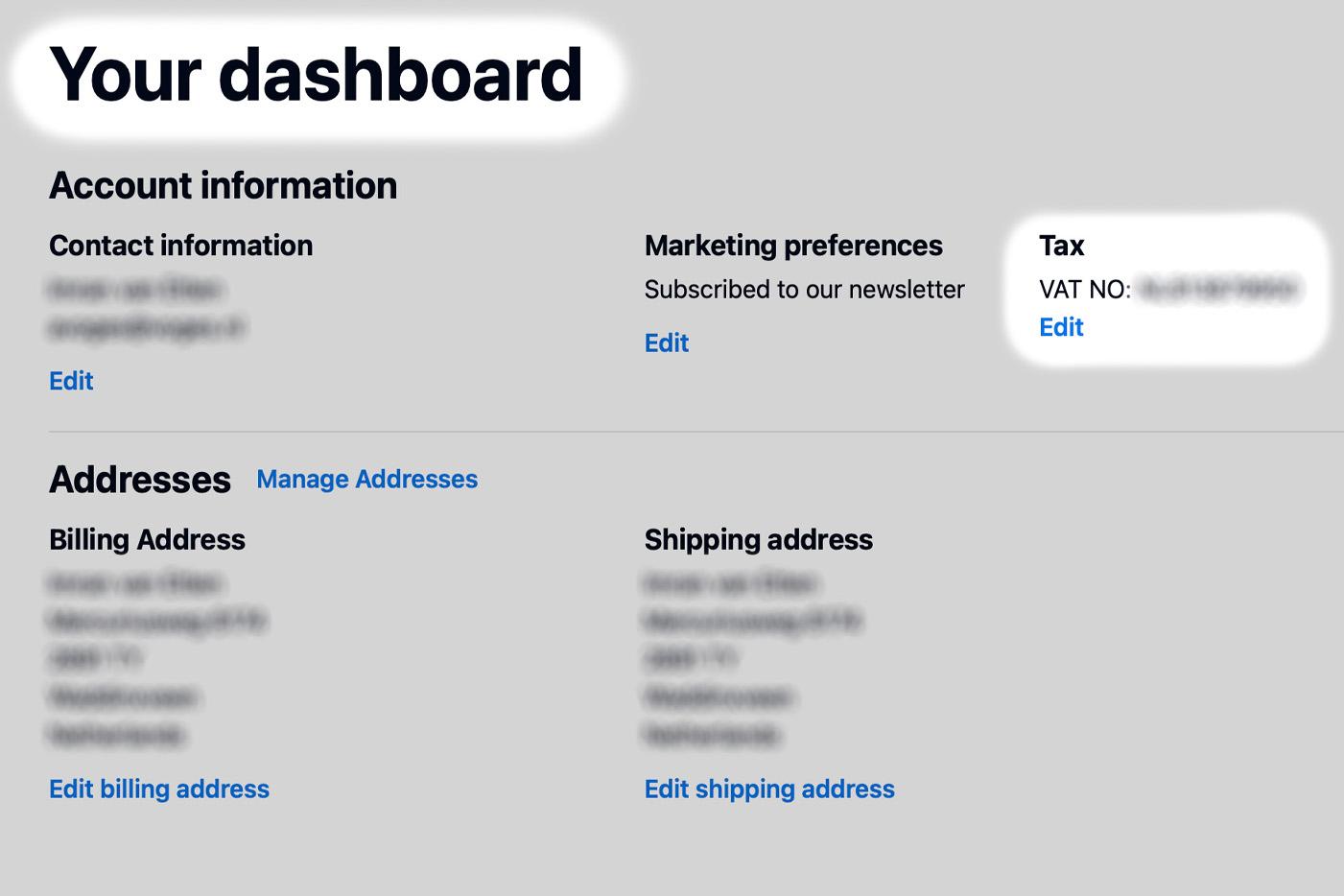Image resolution: width=1344 pixels, height=896 pixels.
Task: Click Edit under Contact information
Action: [71, 381]
